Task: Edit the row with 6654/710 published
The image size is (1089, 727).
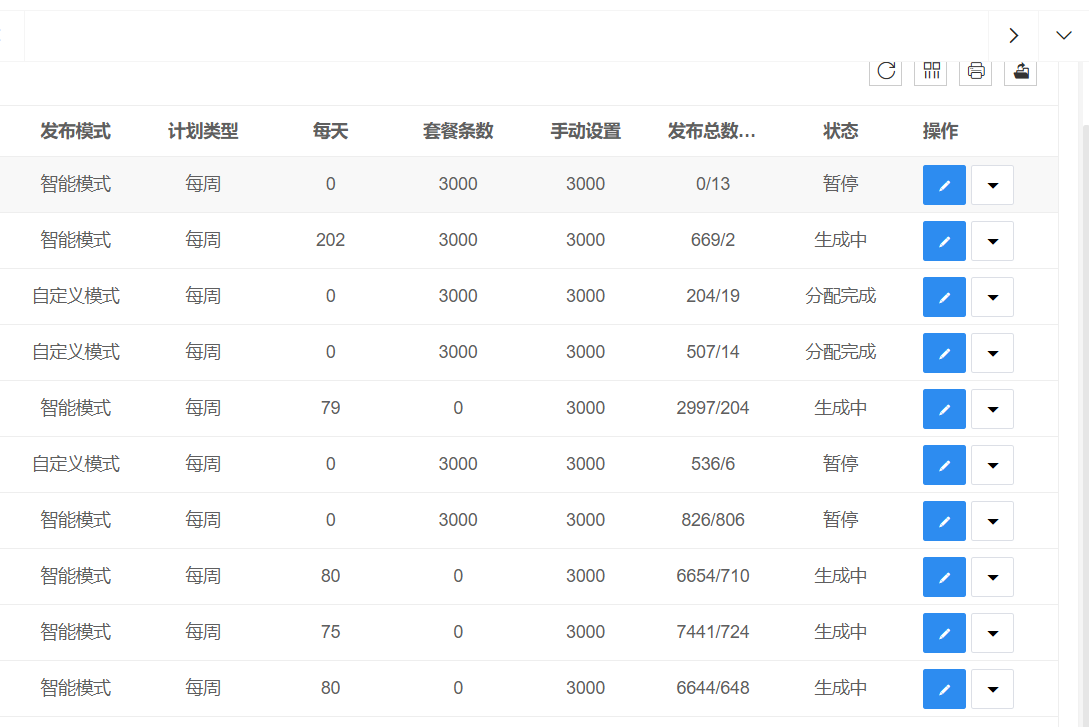Action: 944,577
